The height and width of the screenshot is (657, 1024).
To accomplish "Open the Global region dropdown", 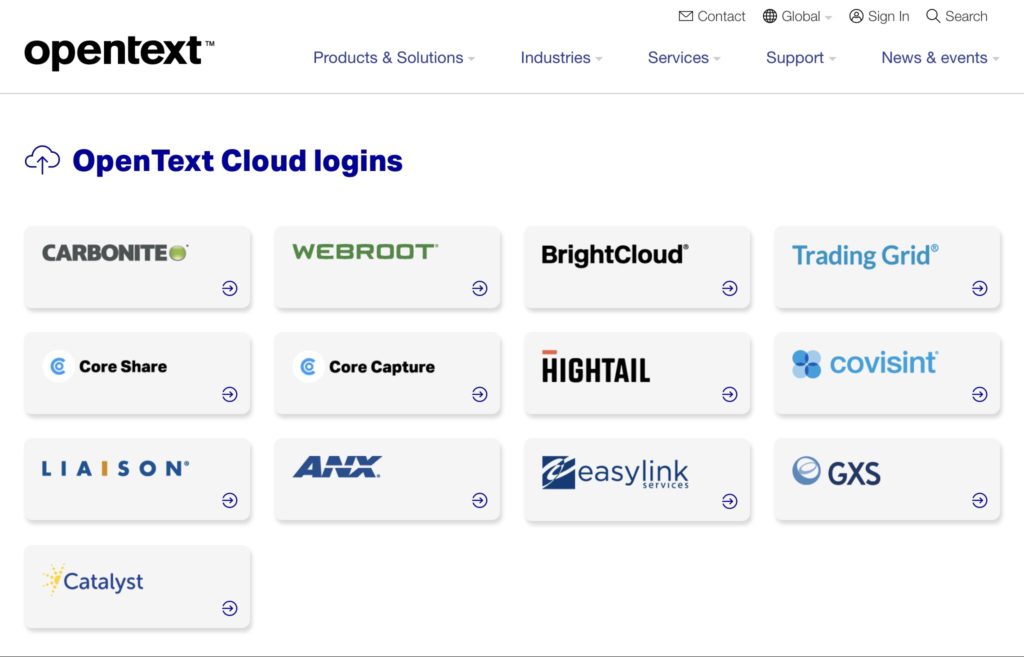I will (797, 16).
